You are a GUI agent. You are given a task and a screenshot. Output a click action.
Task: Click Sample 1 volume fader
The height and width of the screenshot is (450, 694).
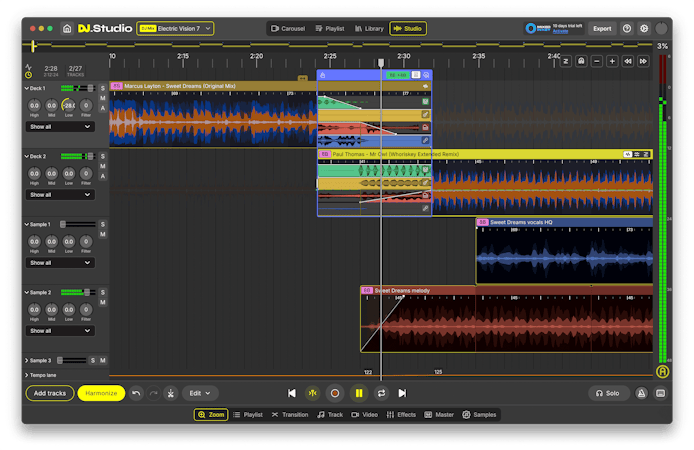pyautogui.click(x=63, y=224)
